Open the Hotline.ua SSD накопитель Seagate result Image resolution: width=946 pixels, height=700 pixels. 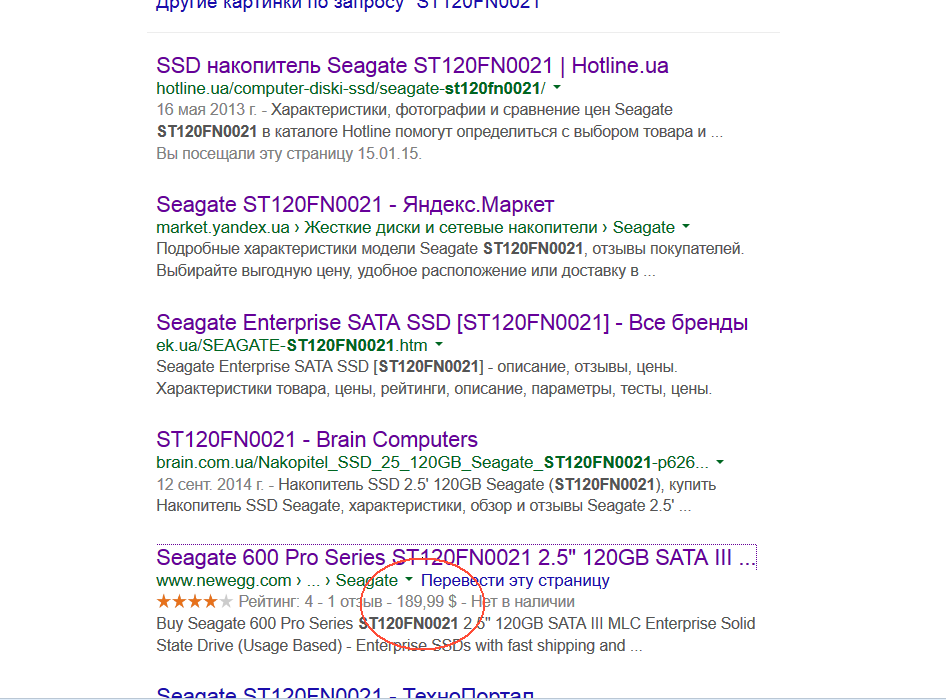coord(412,66)
